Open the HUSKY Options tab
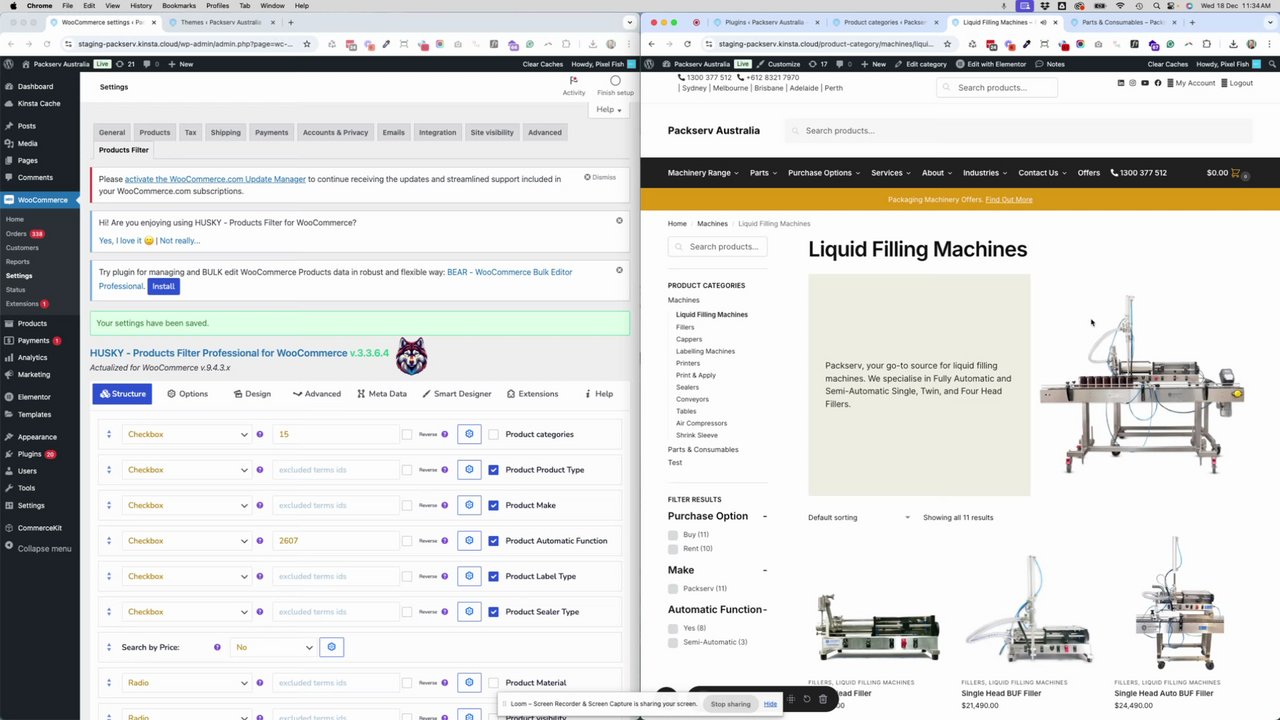This screenshot has height=720, width=1280. pos(187,394)
